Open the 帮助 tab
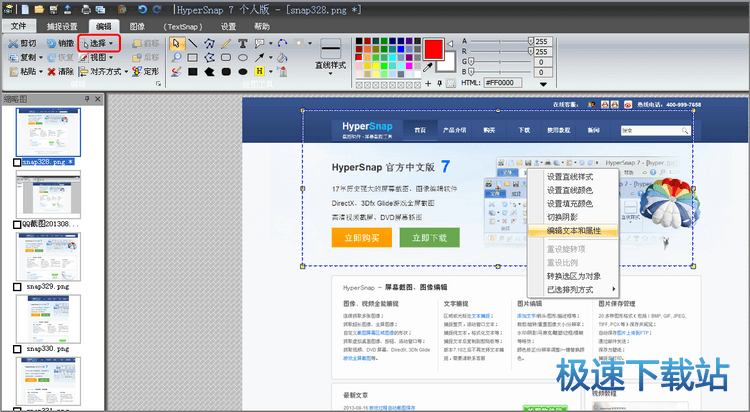Image resolution: width=750 pixels, height=412 pixels. (x=262, y=26)
